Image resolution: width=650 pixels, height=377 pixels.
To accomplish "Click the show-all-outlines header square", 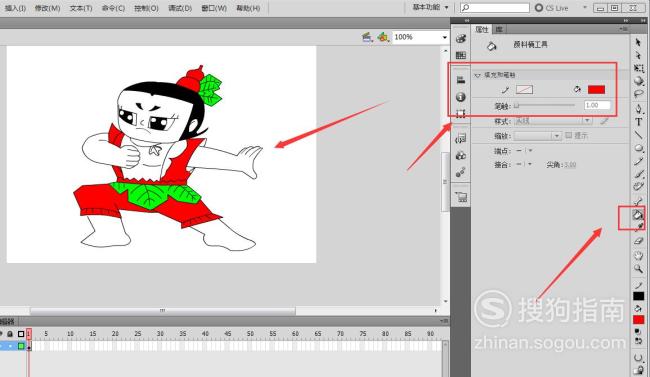I will [21, 333].
